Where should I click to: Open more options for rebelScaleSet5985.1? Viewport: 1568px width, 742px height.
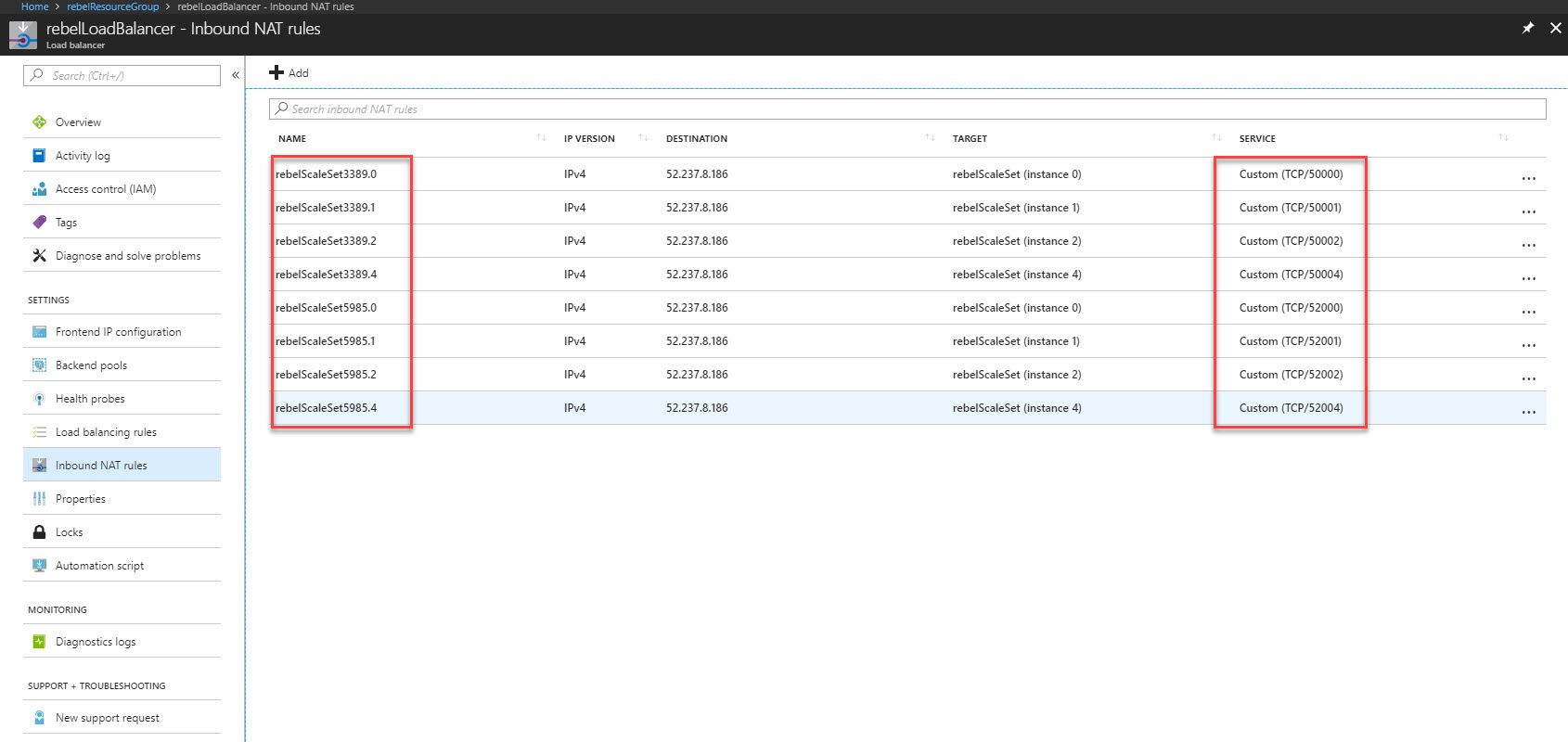point(1528,344)
